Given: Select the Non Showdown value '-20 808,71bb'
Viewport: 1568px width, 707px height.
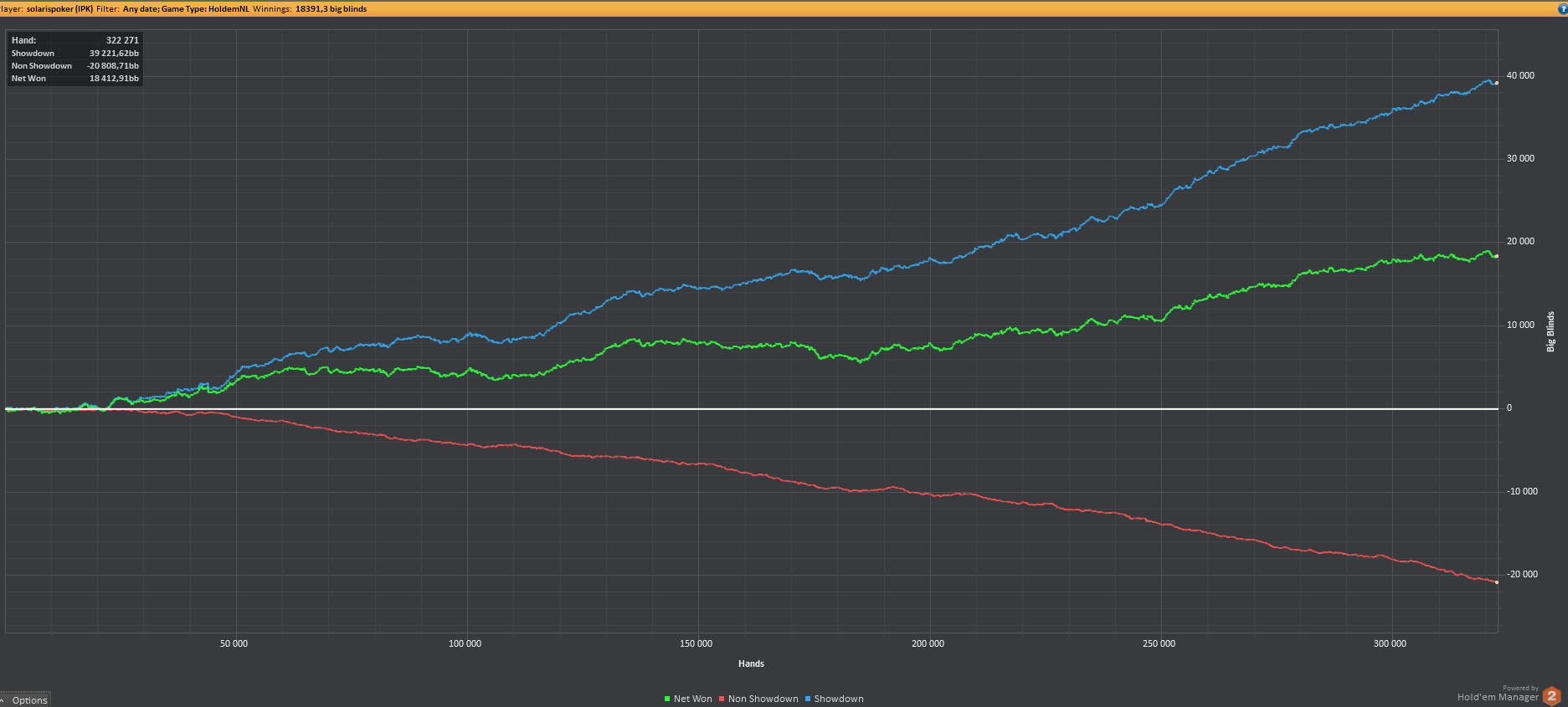Looking at the screenshot, I should tap(113, 65).
